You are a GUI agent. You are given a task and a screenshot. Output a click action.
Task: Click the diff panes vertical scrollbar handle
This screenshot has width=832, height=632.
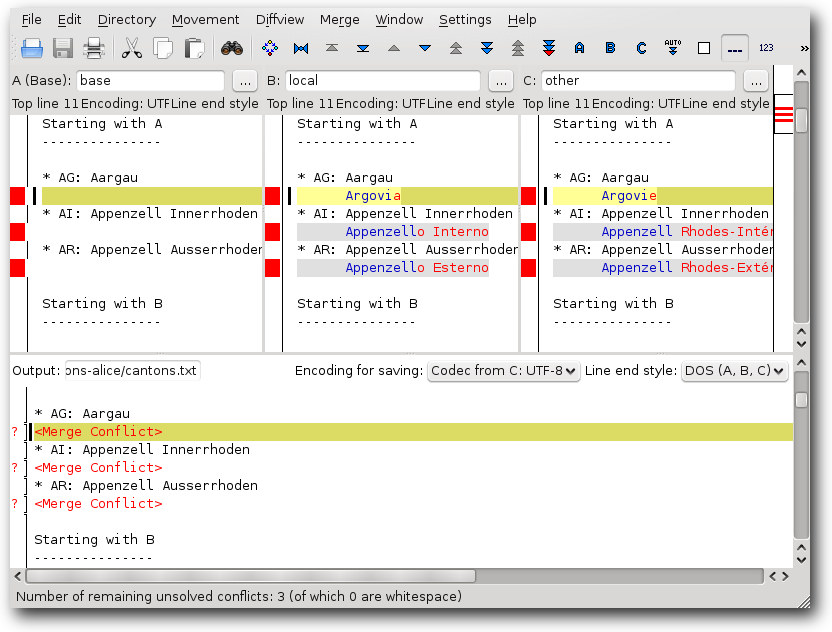point(801,120)
